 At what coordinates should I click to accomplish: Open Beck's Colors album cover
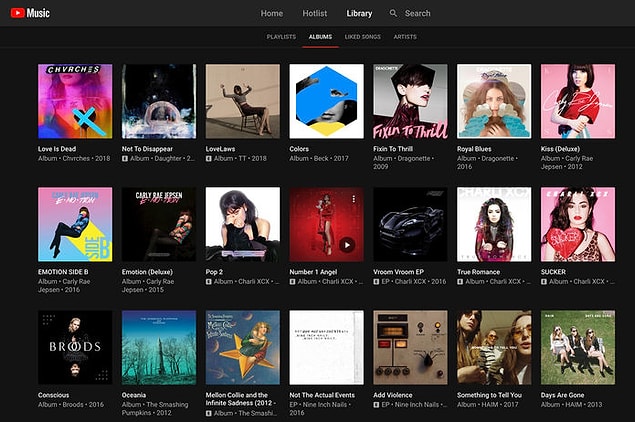[327, 101]
